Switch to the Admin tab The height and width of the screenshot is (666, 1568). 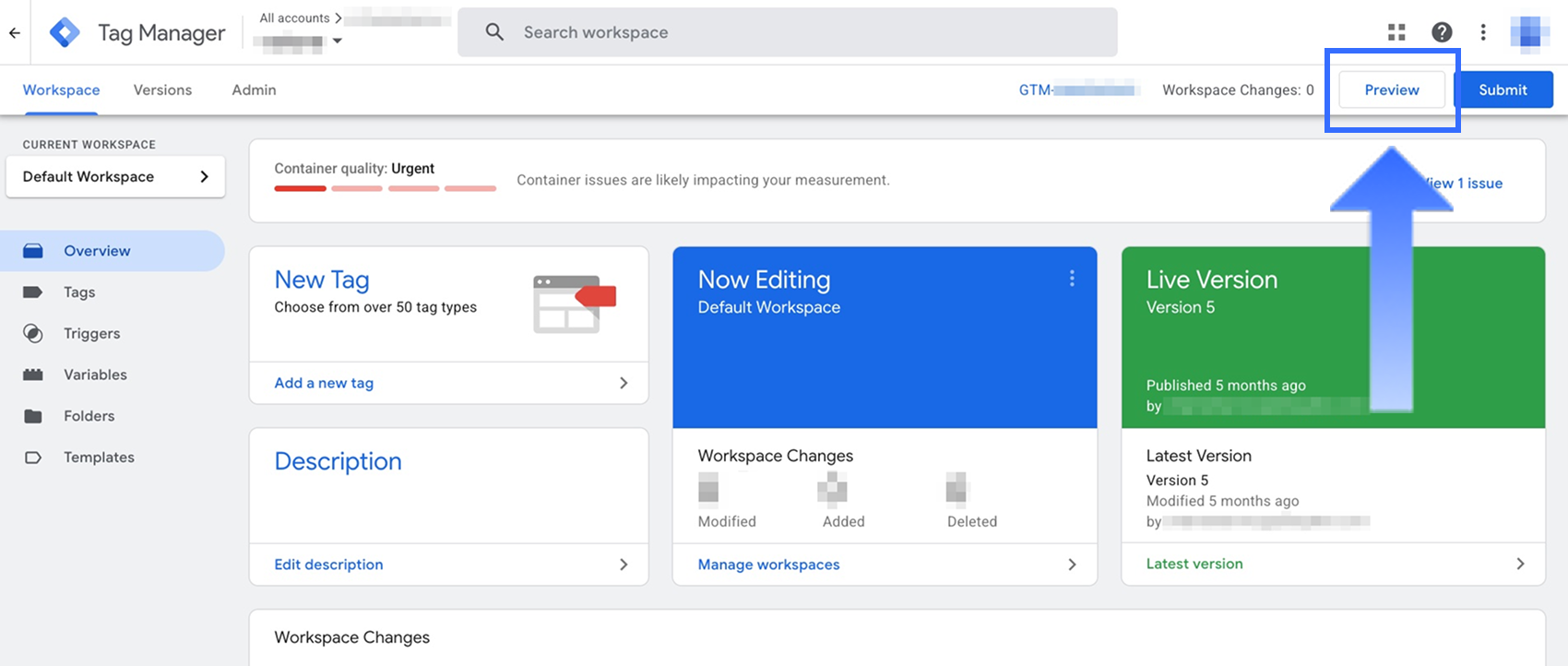(254, 89)
